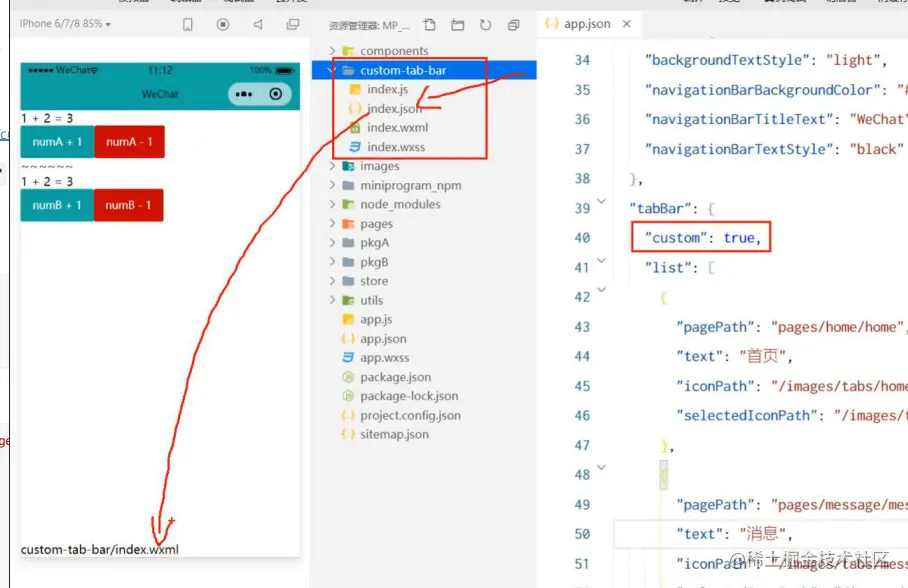
Task: Click the "消息" text value on line 50
Action: coord(762,534)
